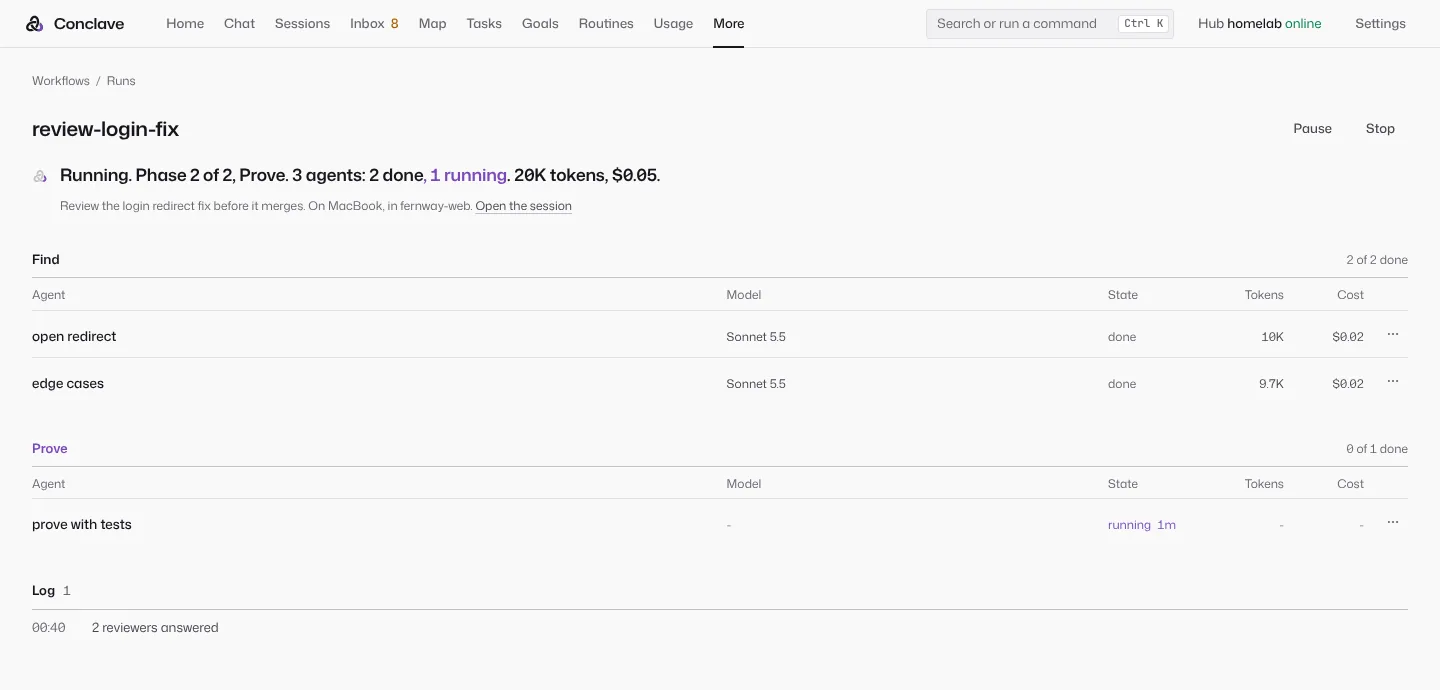Click the Log heading

point(43,590)
